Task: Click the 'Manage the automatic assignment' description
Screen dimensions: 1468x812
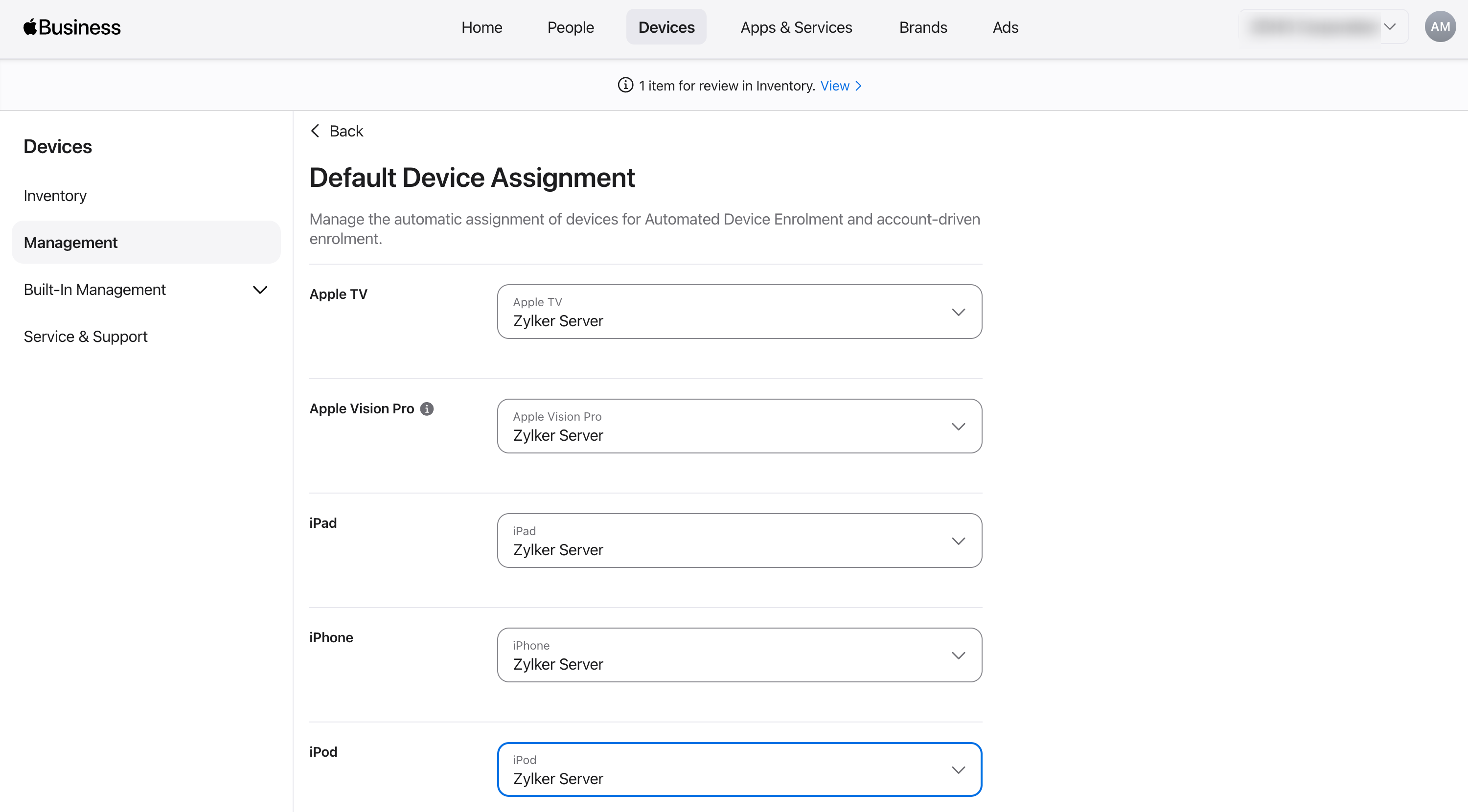Action: [x=645, y=228]
